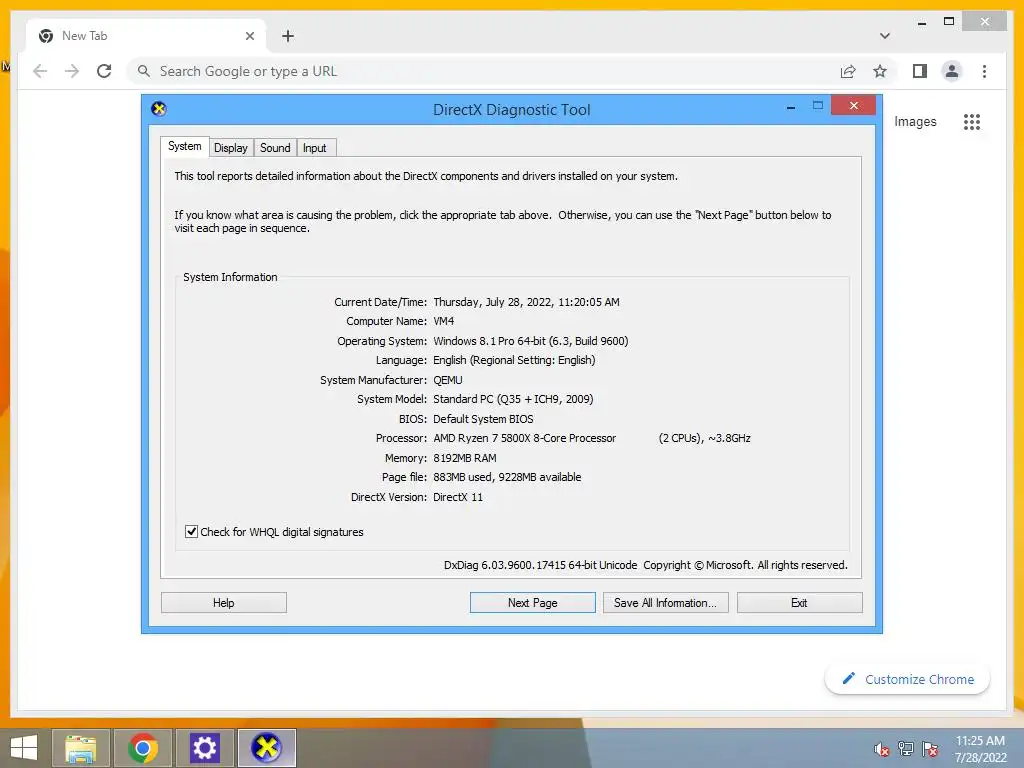1024x768 pixels.
Task: Open Google apps grid
Action: (972, 121)
